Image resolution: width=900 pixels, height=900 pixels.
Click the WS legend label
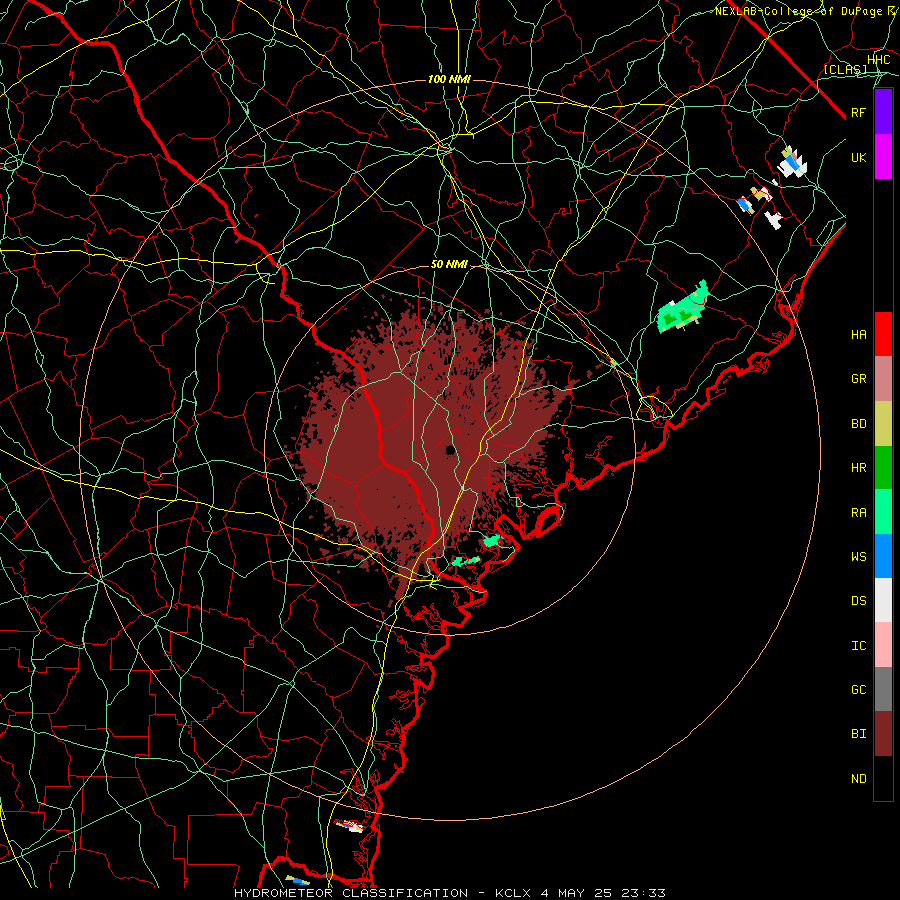click(858, 556)
